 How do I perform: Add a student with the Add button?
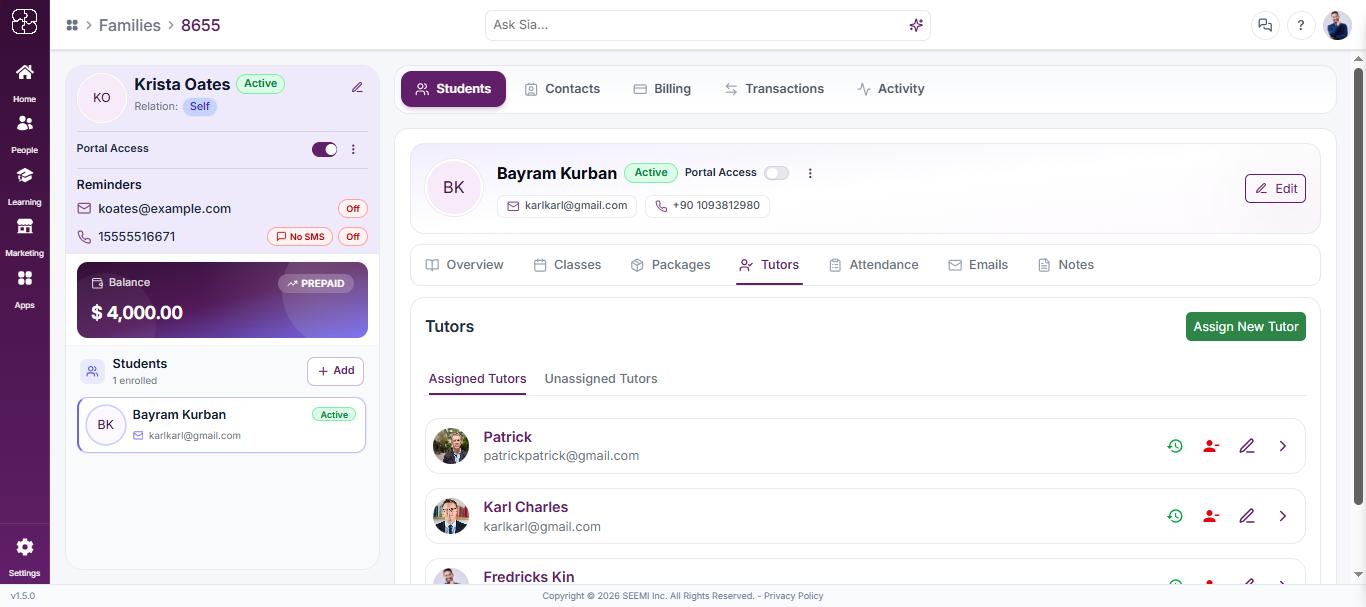335,371
